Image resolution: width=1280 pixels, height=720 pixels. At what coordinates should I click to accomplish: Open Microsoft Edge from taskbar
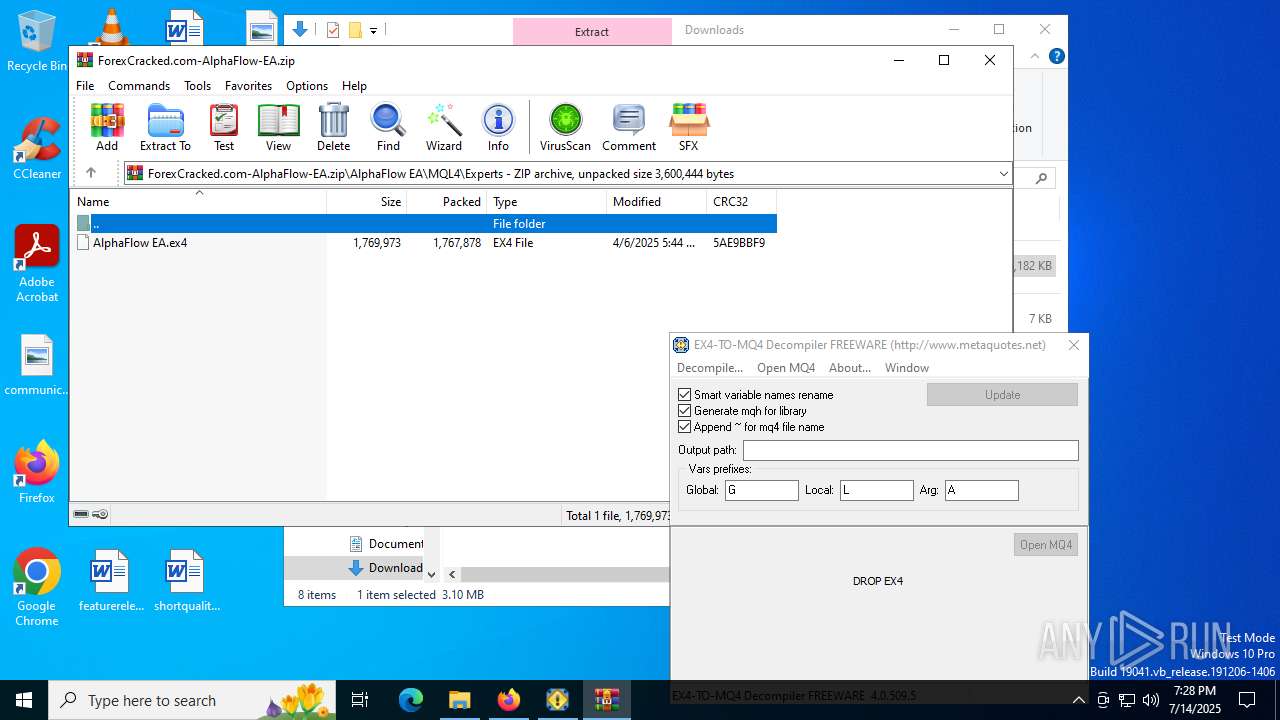tap(411, 700)
